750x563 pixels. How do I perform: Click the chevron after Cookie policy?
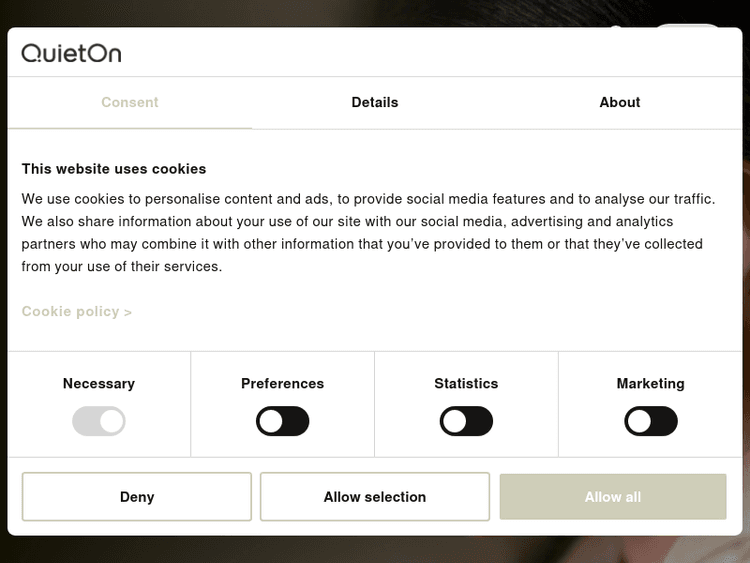[x=128, y=312]
